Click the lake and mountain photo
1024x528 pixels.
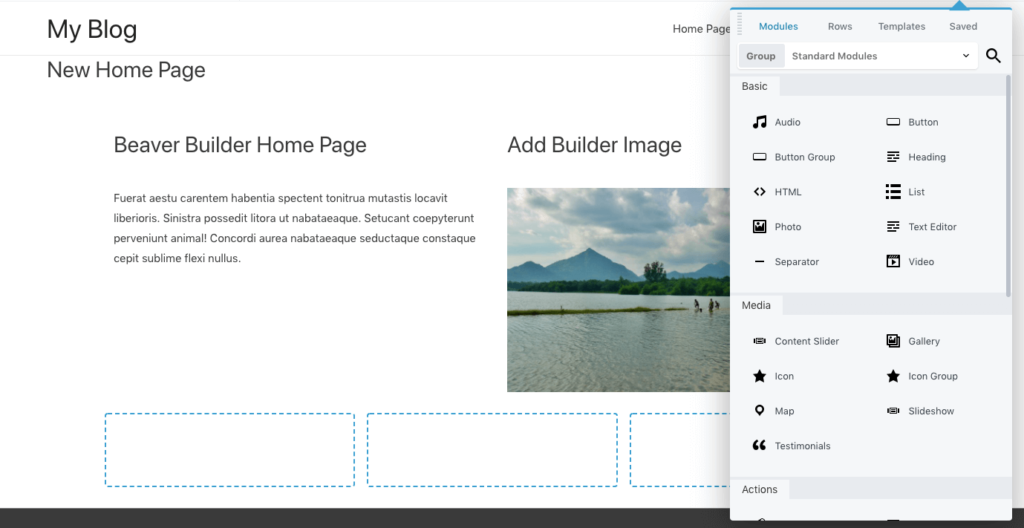pyautogui.click(x=618, y=290)
